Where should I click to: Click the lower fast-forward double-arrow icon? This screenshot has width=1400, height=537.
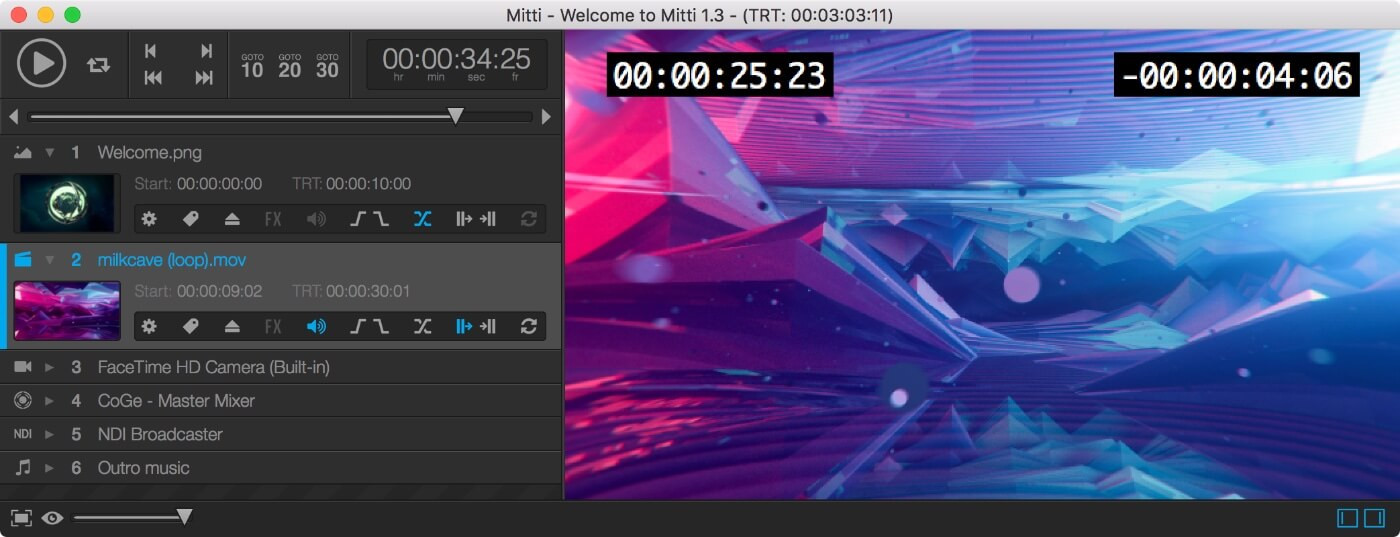(x=204, y=78)
